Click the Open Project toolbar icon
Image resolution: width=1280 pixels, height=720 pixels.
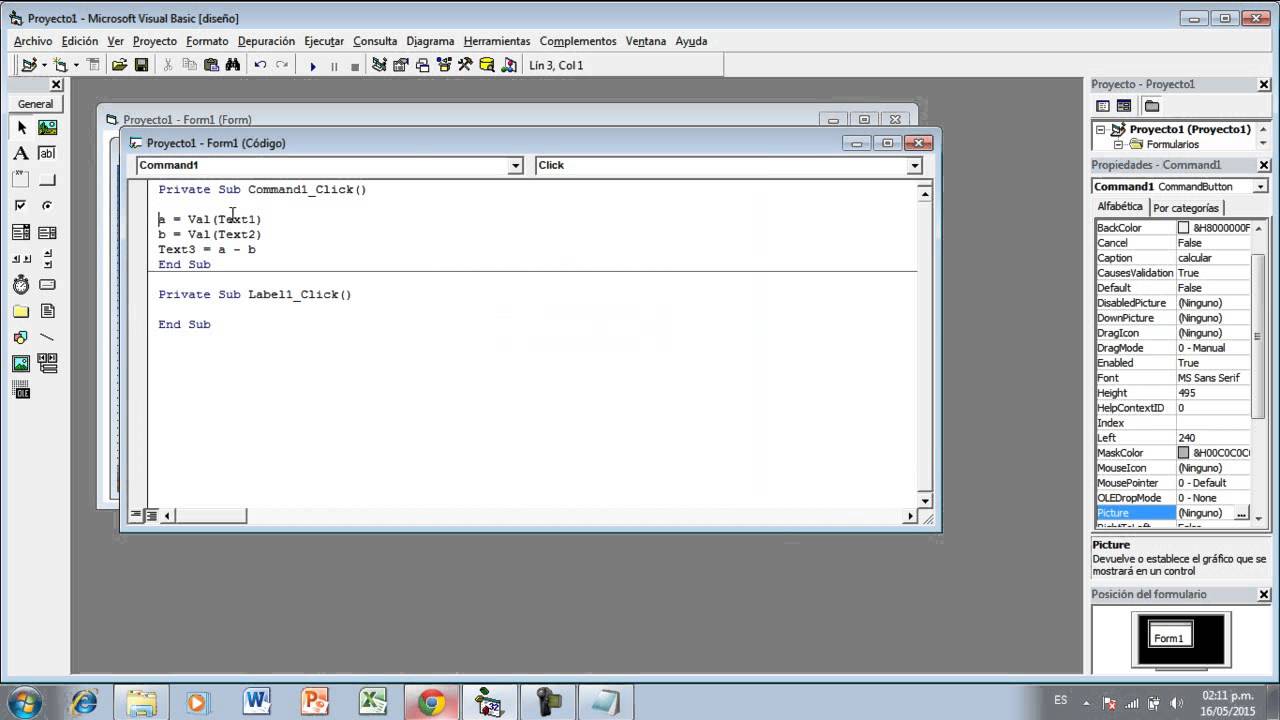(119, 65)
